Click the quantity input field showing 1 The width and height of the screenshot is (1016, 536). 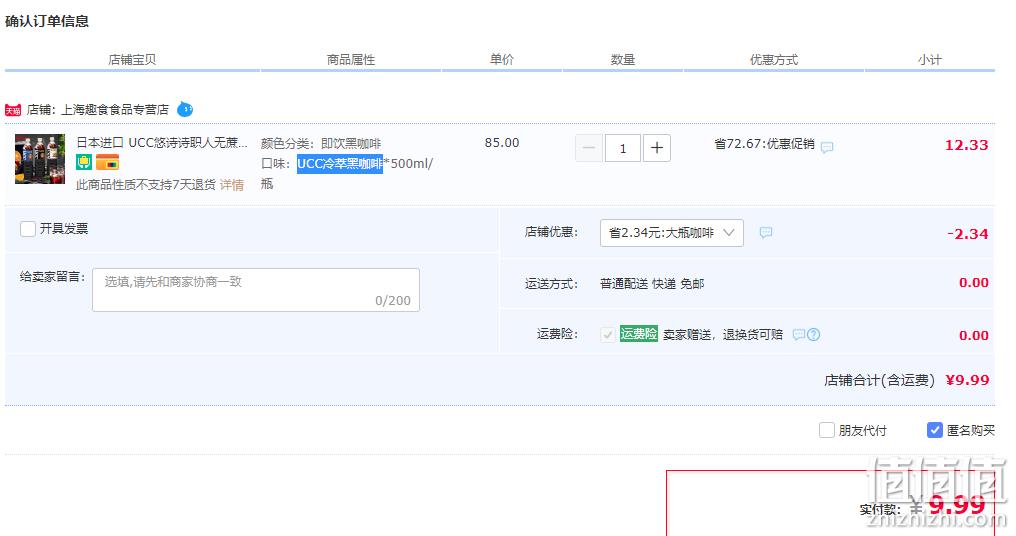(623, 148)
